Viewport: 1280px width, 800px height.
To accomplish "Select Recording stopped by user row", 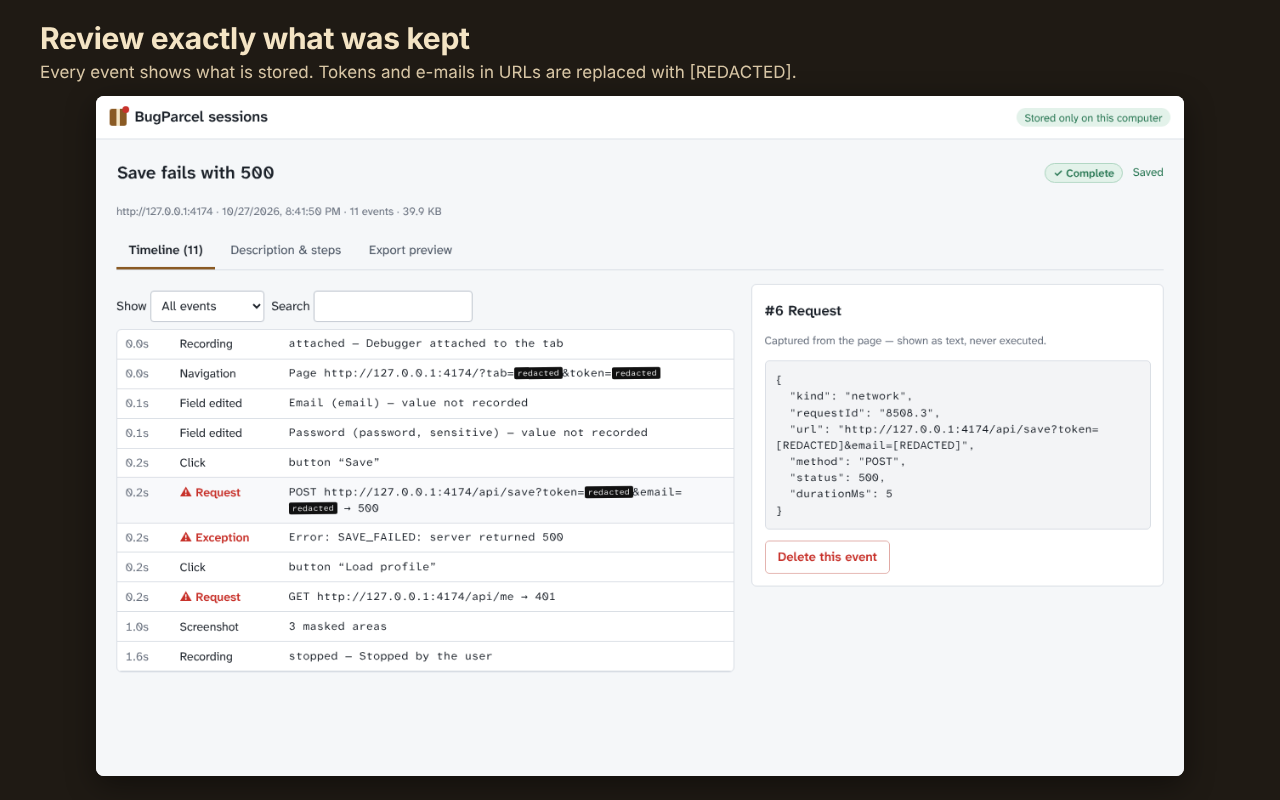I will (x=425, y=657).
